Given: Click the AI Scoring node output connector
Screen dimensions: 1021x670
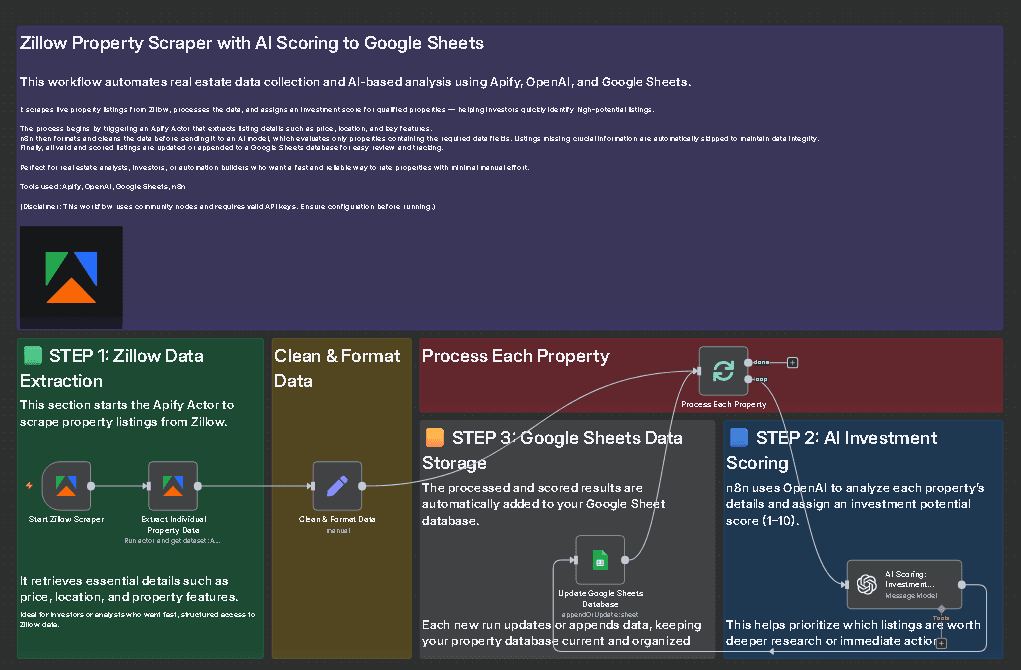Looking at the screenshot, I should 962,584.
